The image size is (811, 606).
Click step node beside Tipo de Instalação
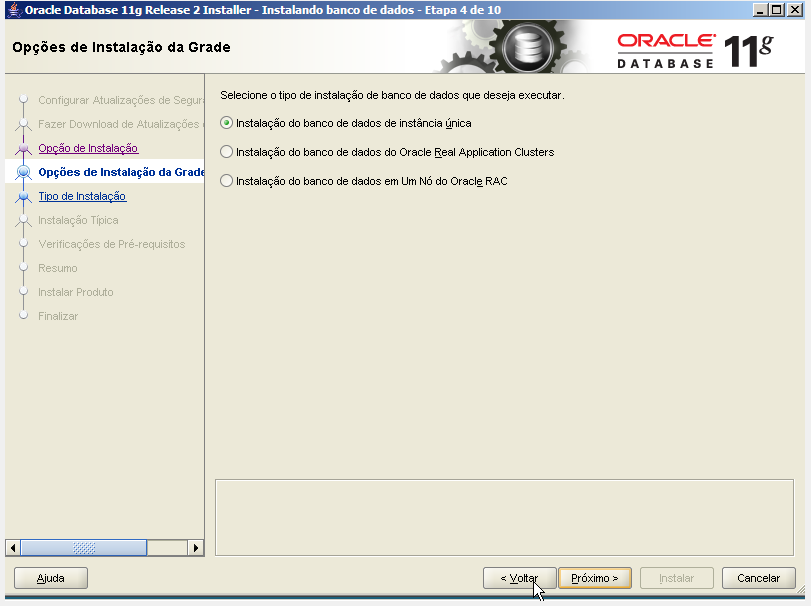click(23, 196)
